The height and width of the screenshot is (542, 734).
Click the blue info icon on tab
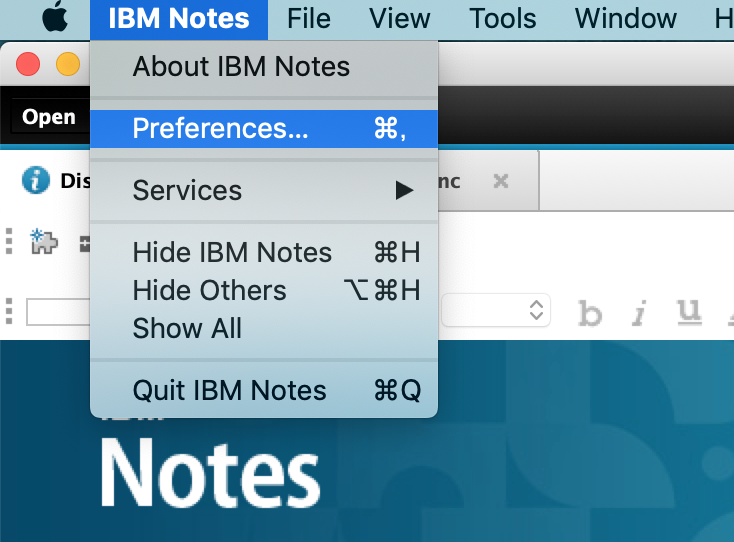(36, 180)
